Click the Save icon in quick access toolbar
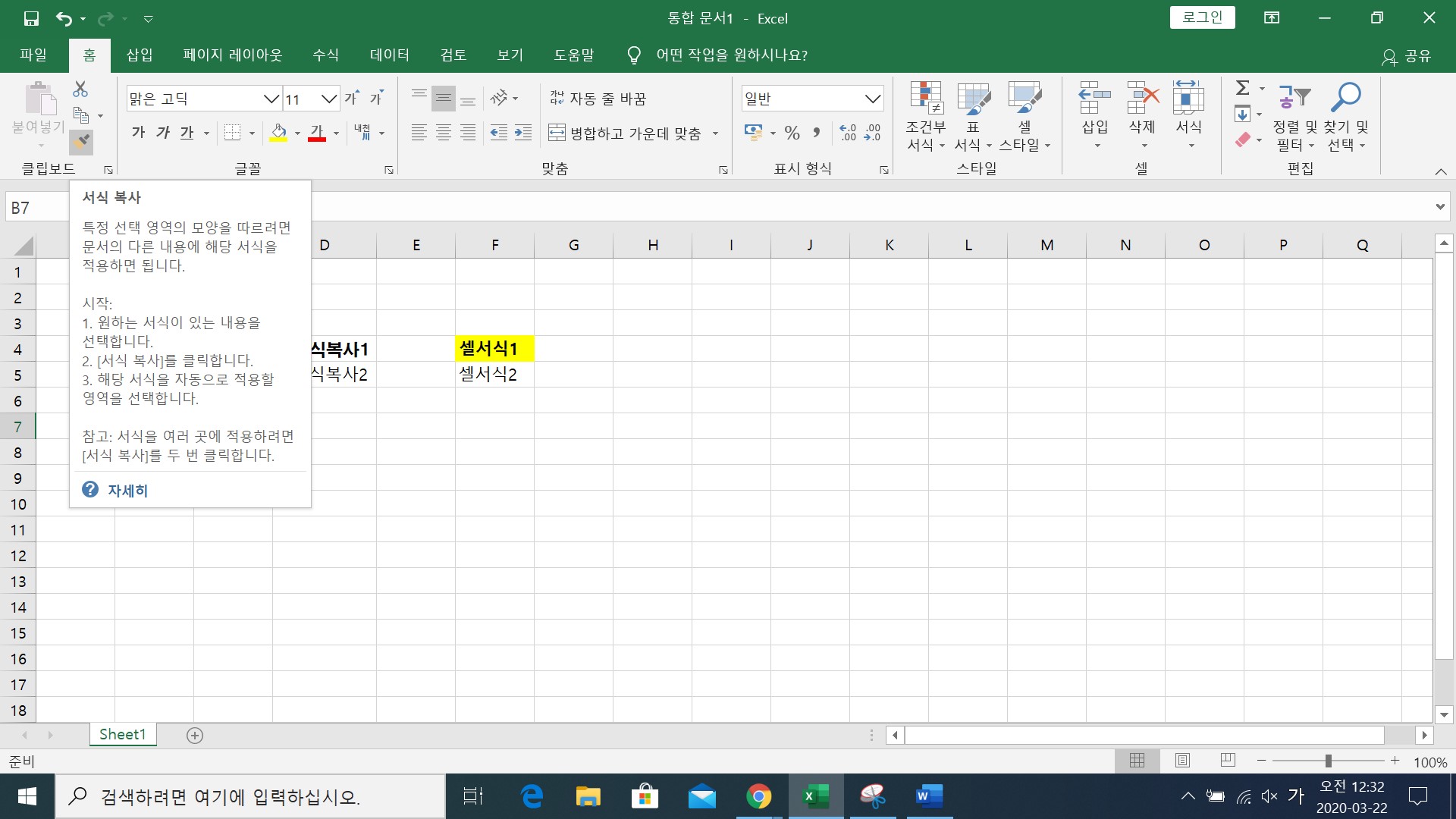 [31, 18]
